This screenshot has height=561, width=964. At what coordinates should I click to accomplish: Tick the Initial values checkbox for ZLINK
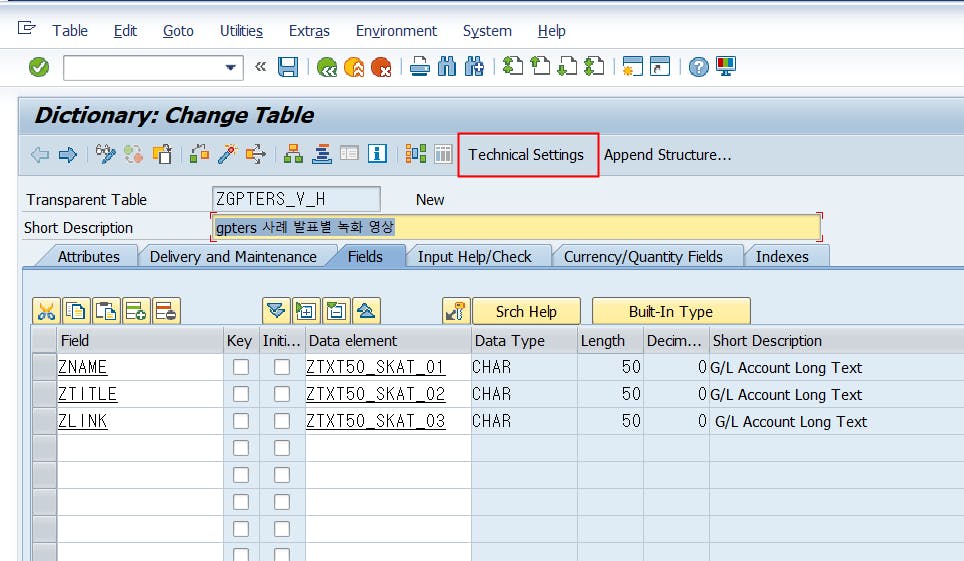click(x=282, y=421)
